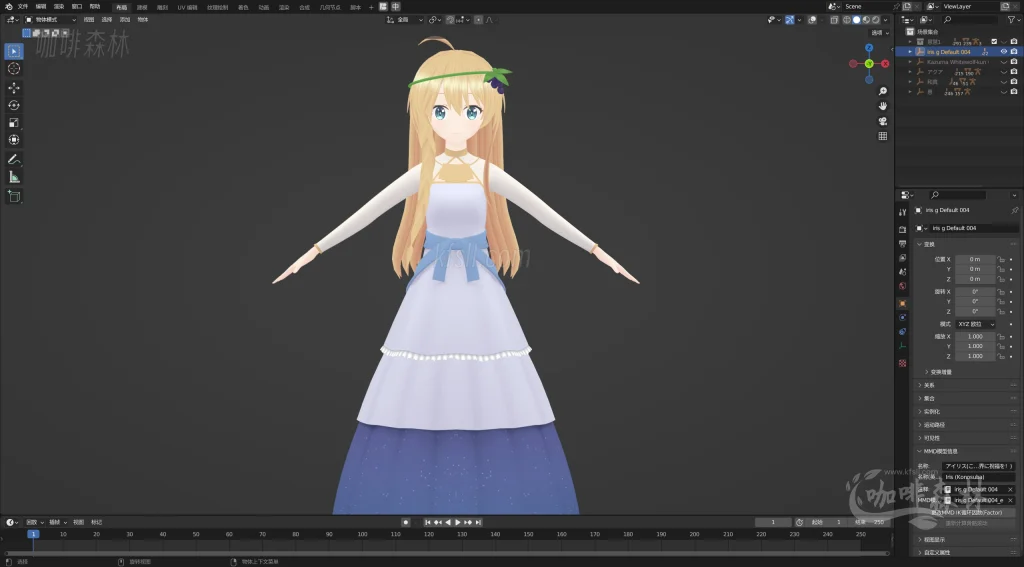Toggle the first outliner collection exclude checkbox
The height and width of the screenshot is (567, 1024).
pos(994,41)
